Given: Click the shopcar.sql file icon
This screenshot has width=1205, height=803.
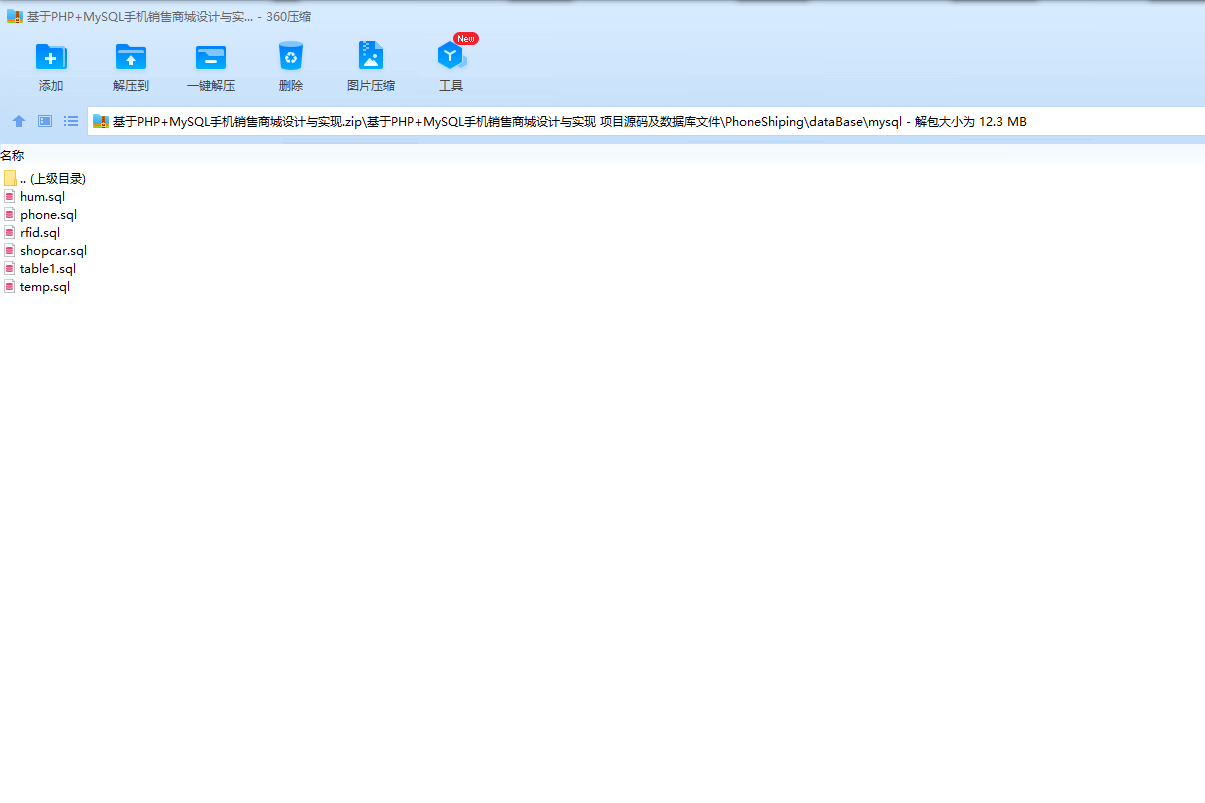Looking at the screenshot, I should tap(10, 251).
